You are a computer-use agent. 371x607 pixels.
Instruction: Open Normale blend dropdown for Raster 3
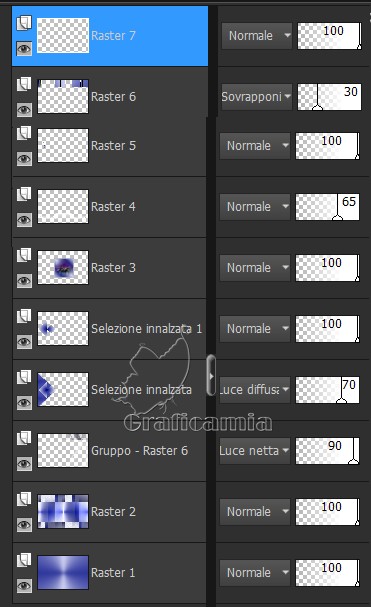coord(254,267)
